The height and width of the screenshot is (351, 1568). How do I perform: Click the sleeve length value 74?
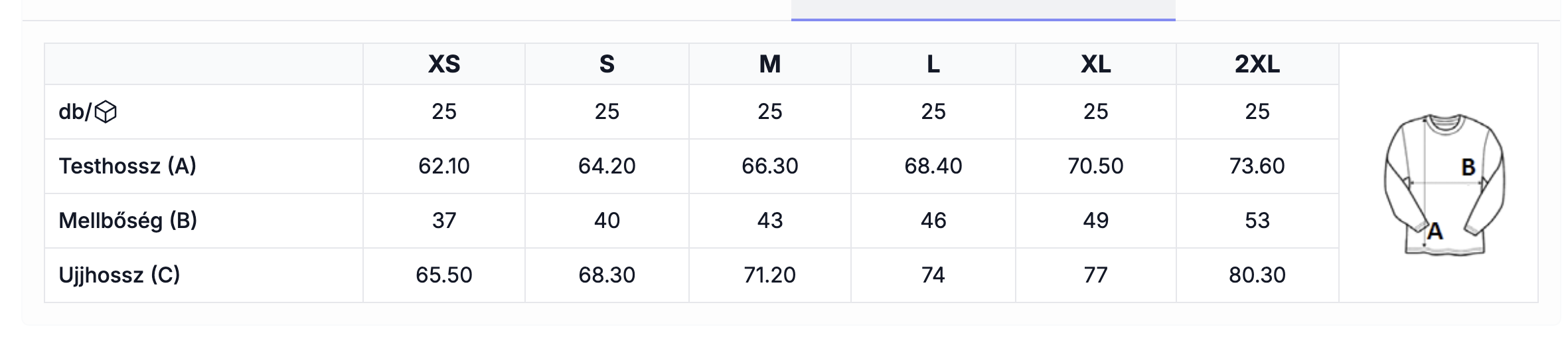pos(933,275)
